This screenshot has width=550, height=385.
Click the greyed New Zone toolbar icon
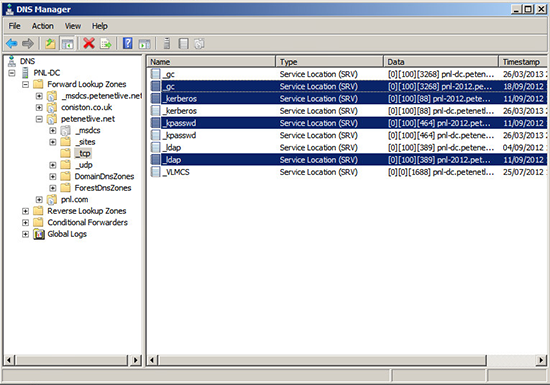[199, 43]
